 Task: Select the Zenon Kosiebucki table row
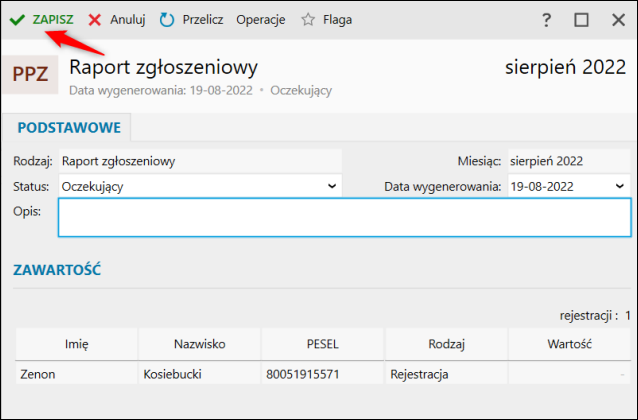click(200, 375)
